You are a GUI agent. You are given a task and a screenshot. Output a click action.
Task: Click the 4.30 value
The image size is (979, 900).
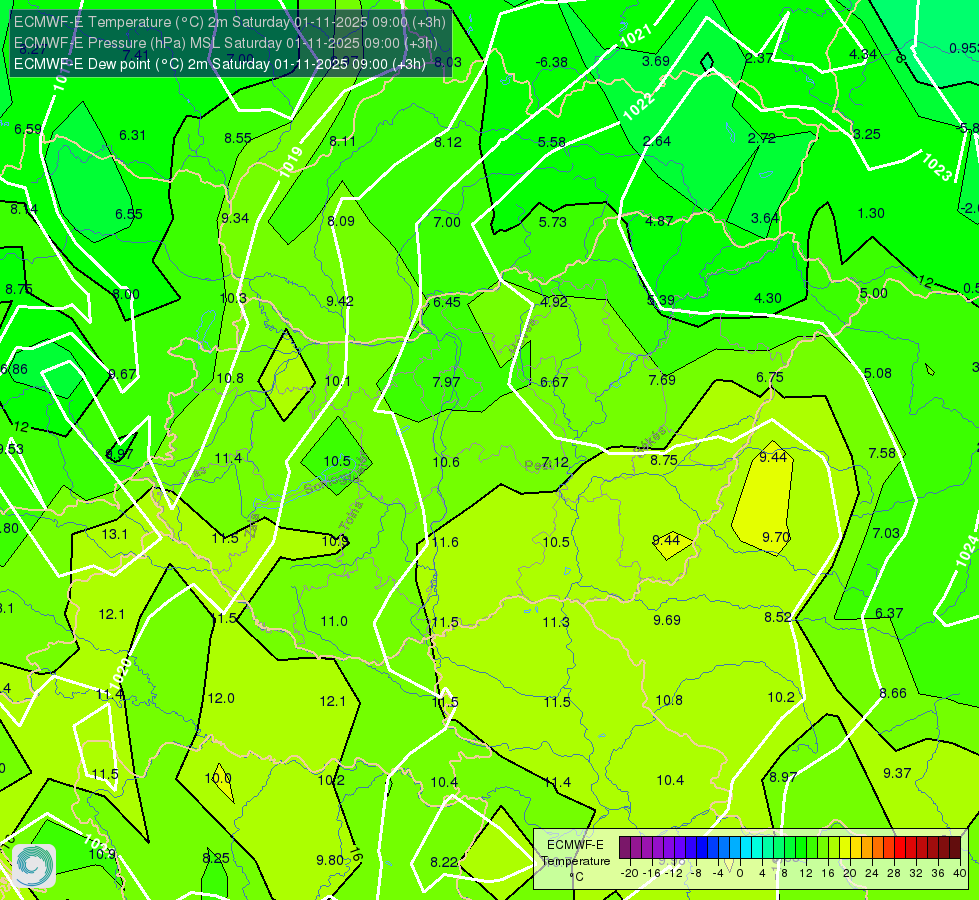tap(767, 299)
